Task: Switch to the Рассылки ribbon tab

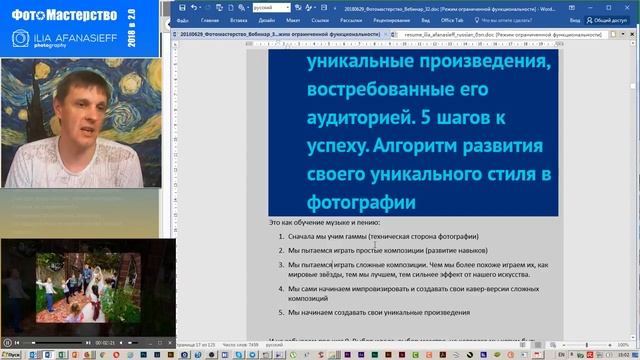Action: point(351,20)
